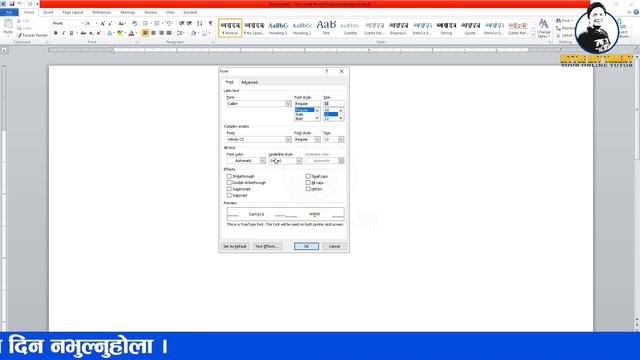Image resolution: width=640 pixels, height=360 pixels.
Task: Click the Bullets list icon
Action: (x=145, y=24)
